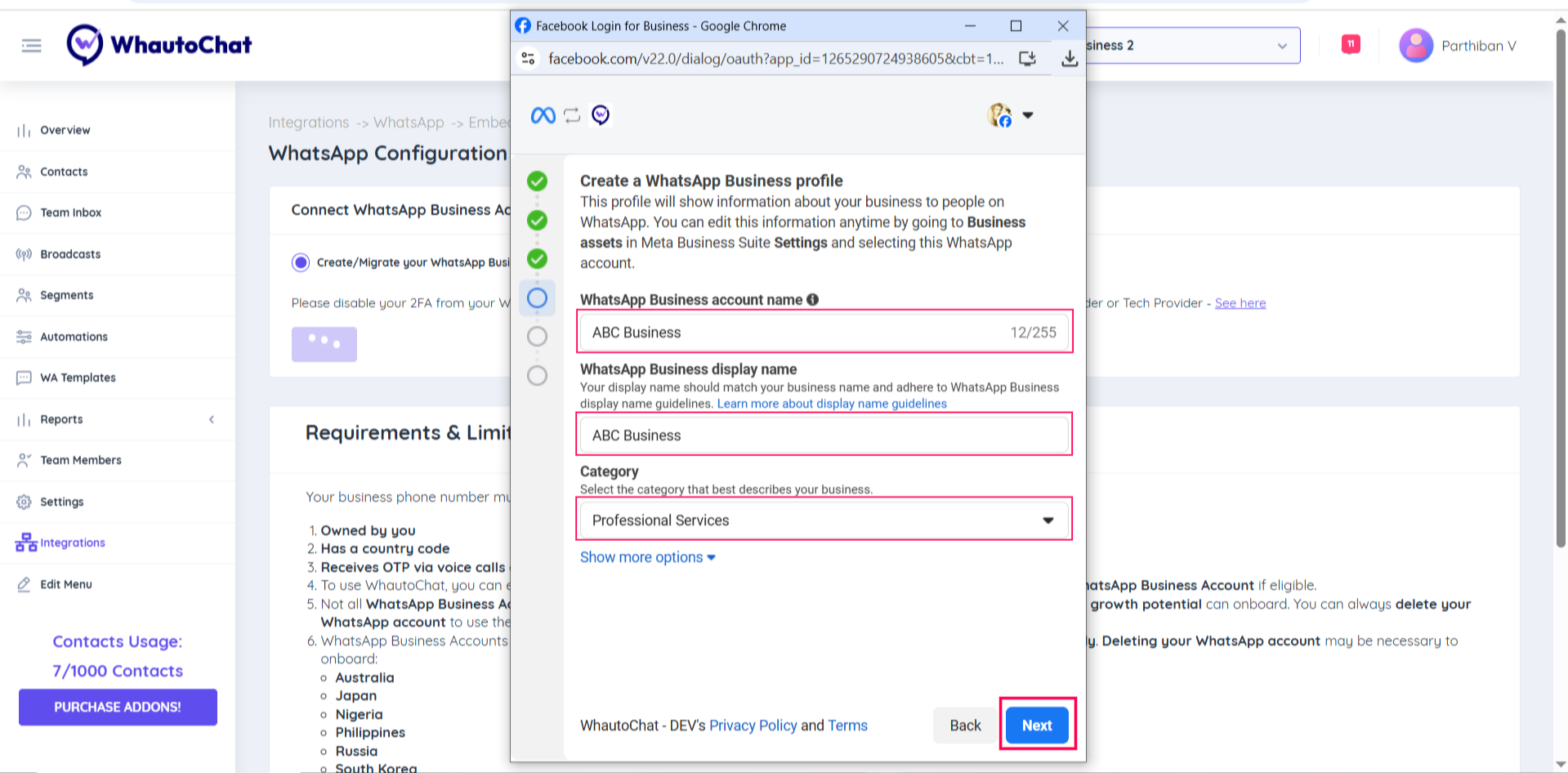Click the popup address bar URL
This screenshot has width=1568, height=773.
click(775, 59)
